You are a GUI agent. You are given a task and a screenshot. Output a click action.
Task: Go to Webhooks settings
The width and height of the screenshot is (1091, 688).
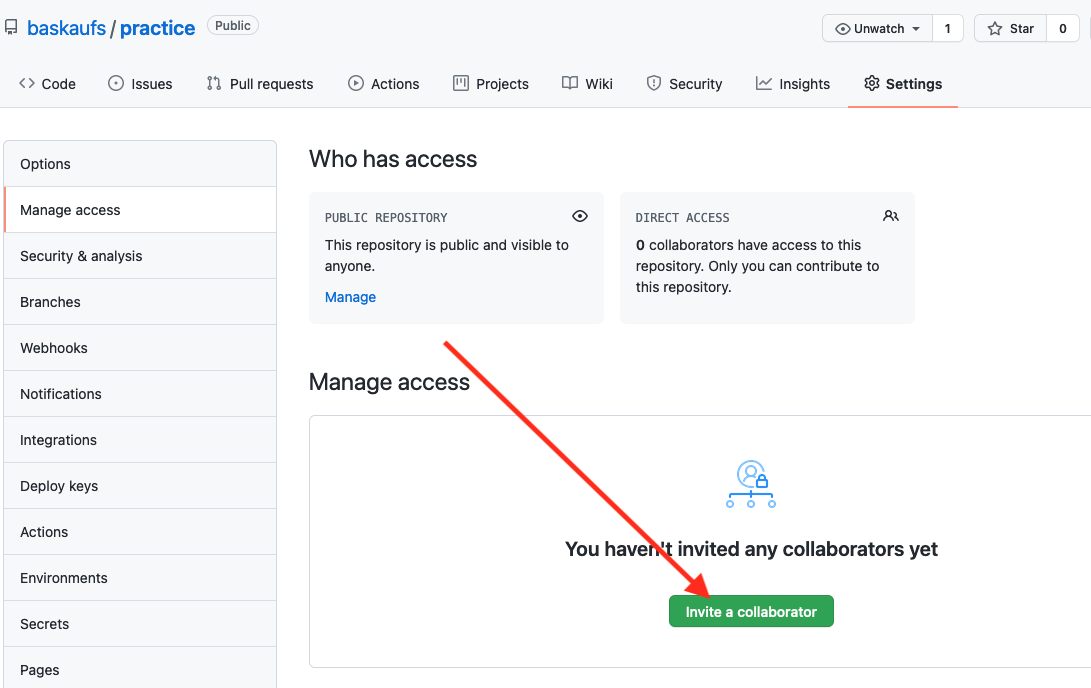click(140, 348)
